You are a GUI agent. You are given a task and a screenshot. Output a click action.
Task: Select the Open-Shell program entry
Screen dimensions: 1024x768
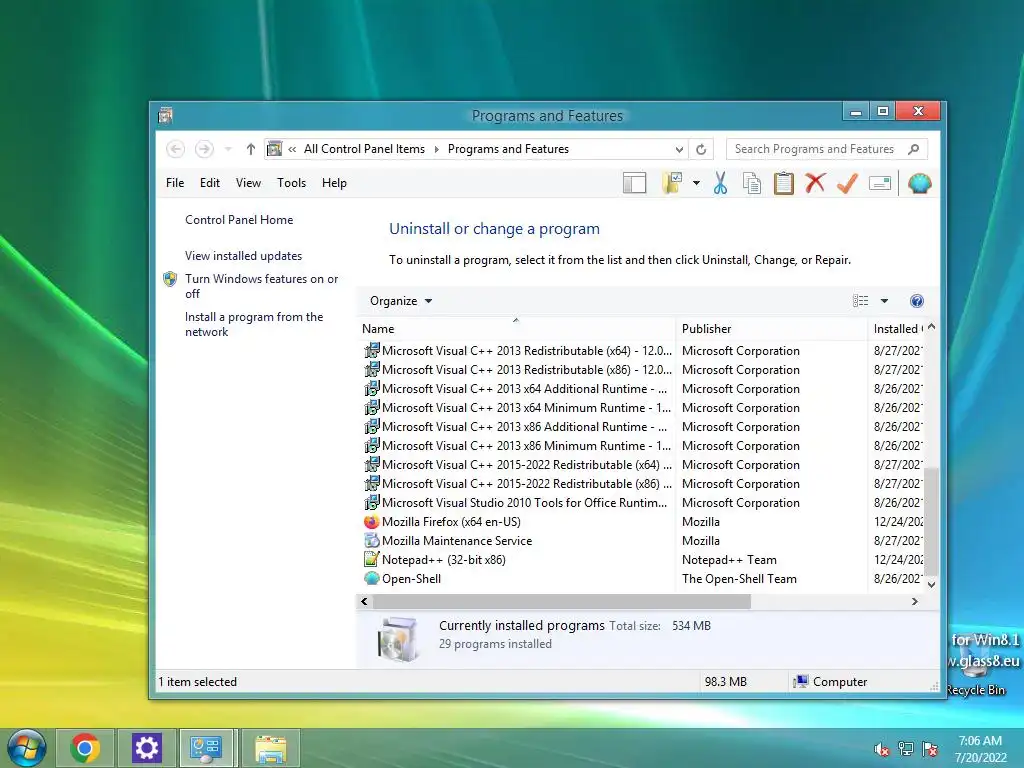click(x=411, y=579)
